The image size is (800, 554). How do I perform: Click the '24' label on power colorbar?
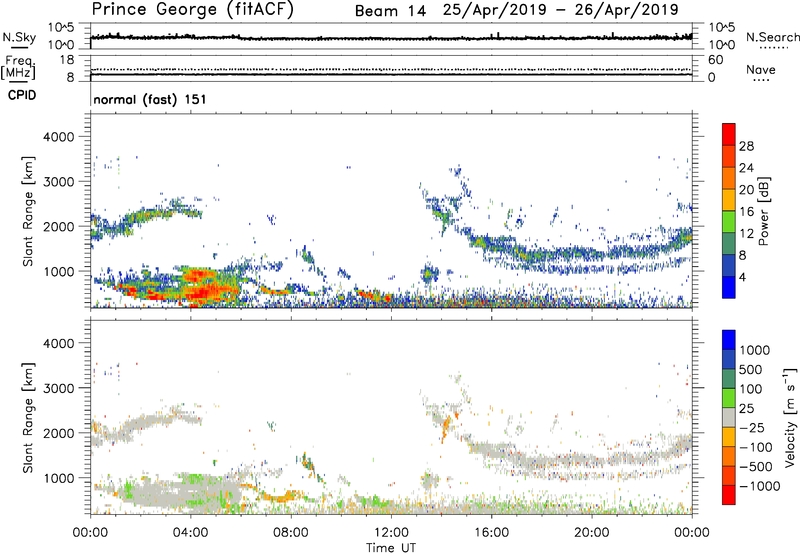tap(746, 168)
